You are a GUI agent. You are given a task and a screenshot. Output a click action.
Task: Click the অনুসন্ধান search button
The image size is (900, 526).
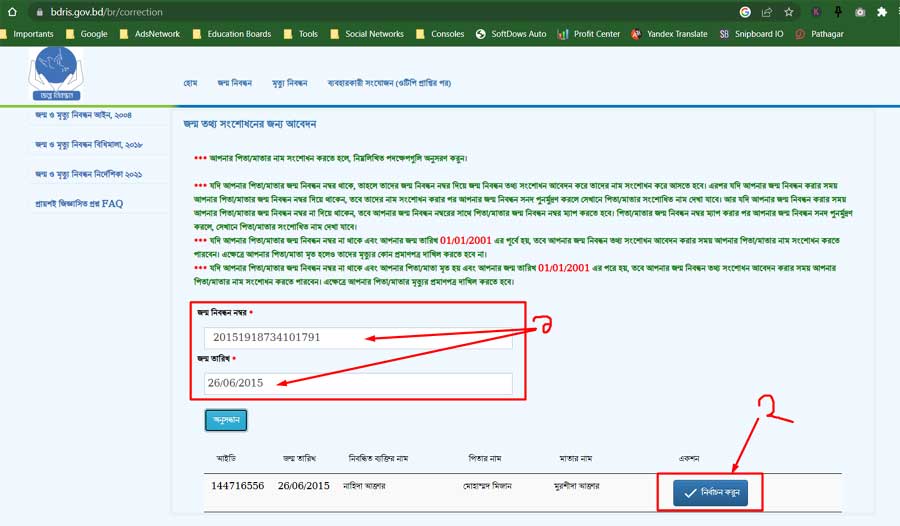click(226, 420)
